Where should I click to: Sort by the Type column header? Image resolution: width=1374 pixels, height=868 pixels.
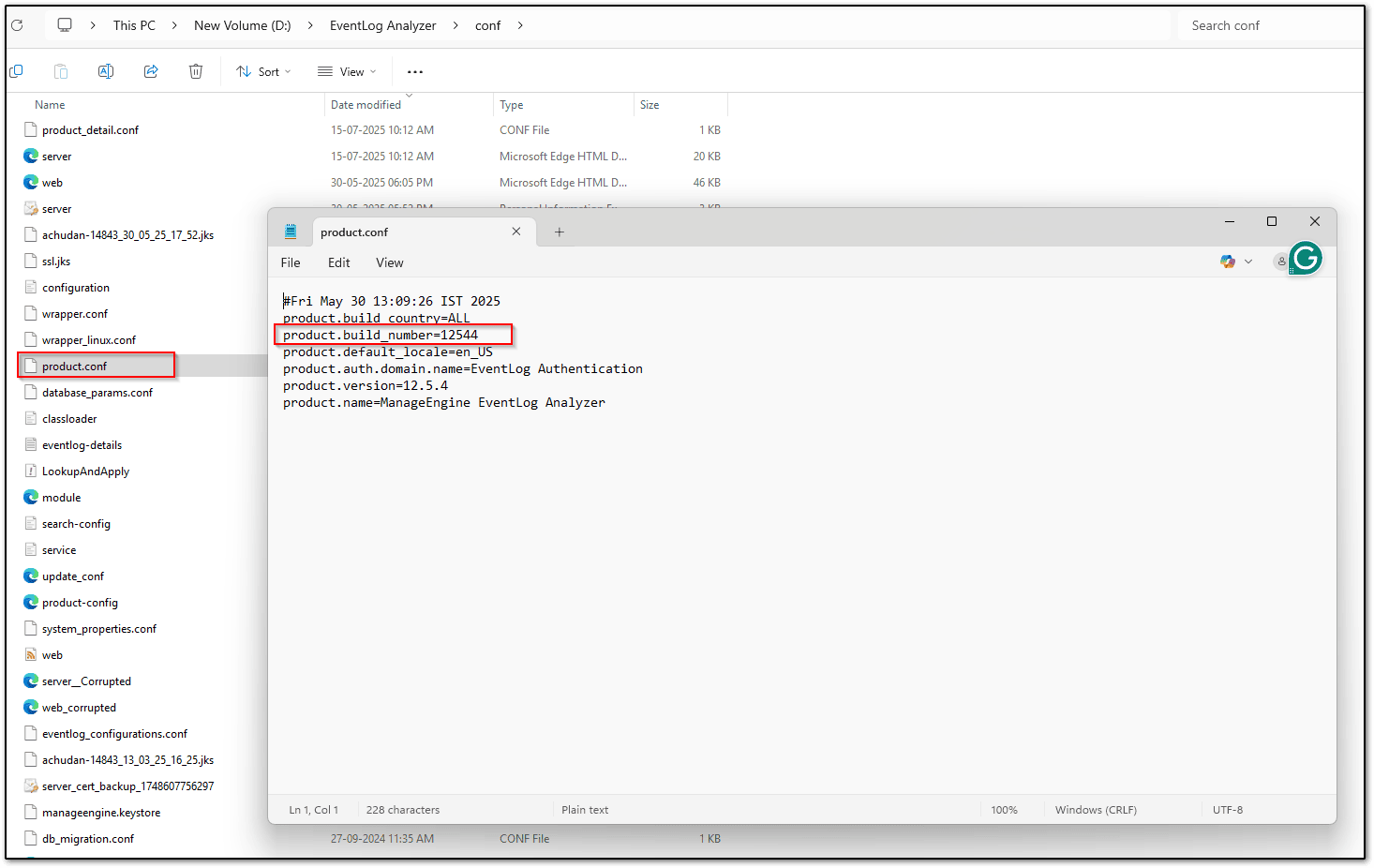[x=511, y=105]
